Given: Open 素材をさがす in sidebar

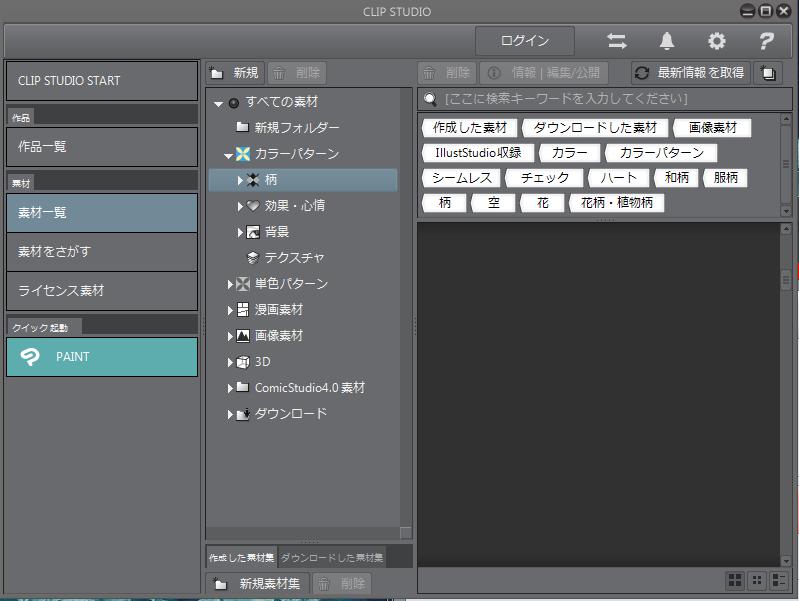Looking at the screenshot, I should (x=102, y=251).
